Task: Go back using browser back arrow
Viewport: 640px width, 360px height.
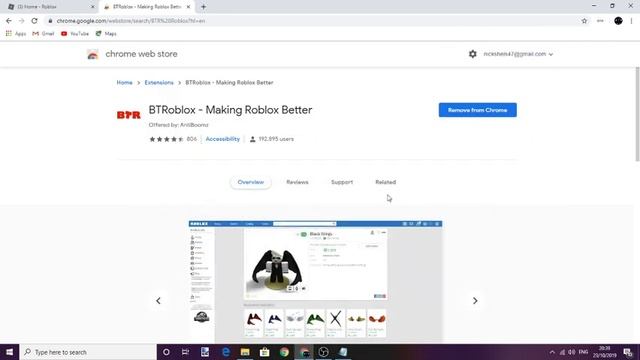Action: coord(9,21)
